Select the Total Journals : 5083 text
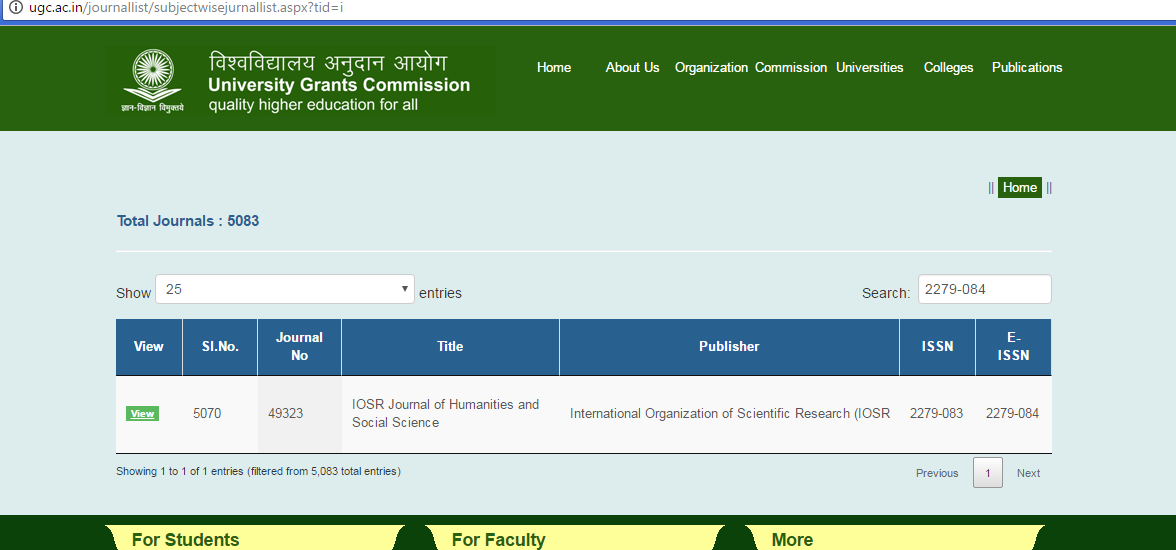The height and width of the screenshot is (550, 1176). (x=188, y=221)
